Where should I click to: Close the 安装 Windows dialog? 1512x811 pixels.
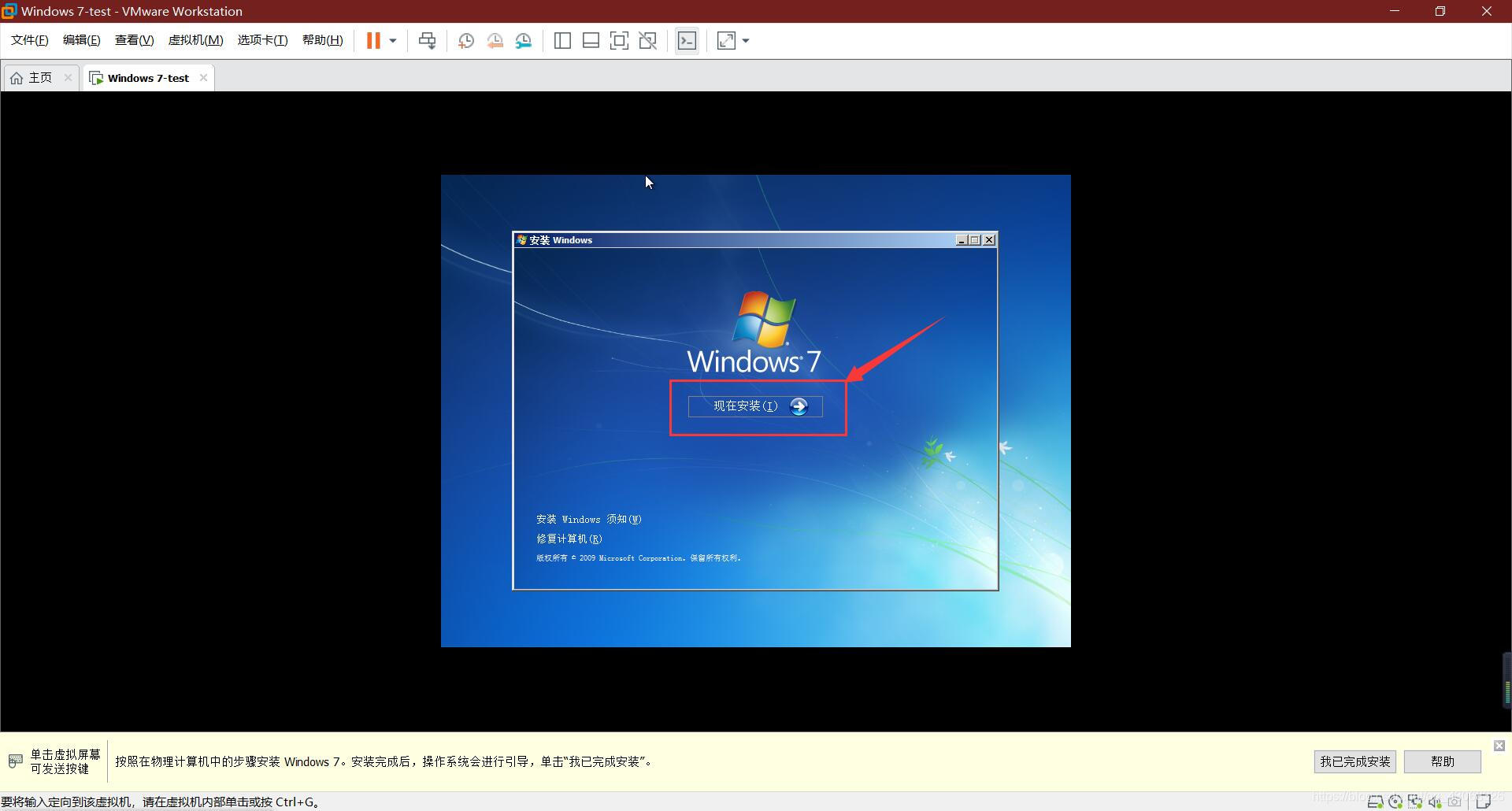point(989,240)
